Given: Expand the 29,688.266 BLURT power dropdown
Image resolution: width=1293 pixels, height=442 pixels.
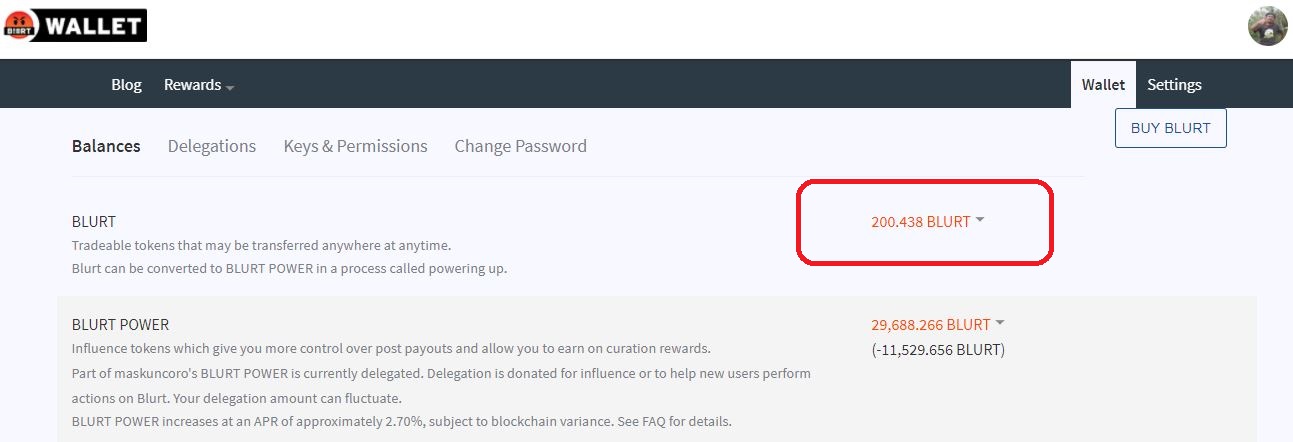Looking at the screenshot, I should [930, 325].
